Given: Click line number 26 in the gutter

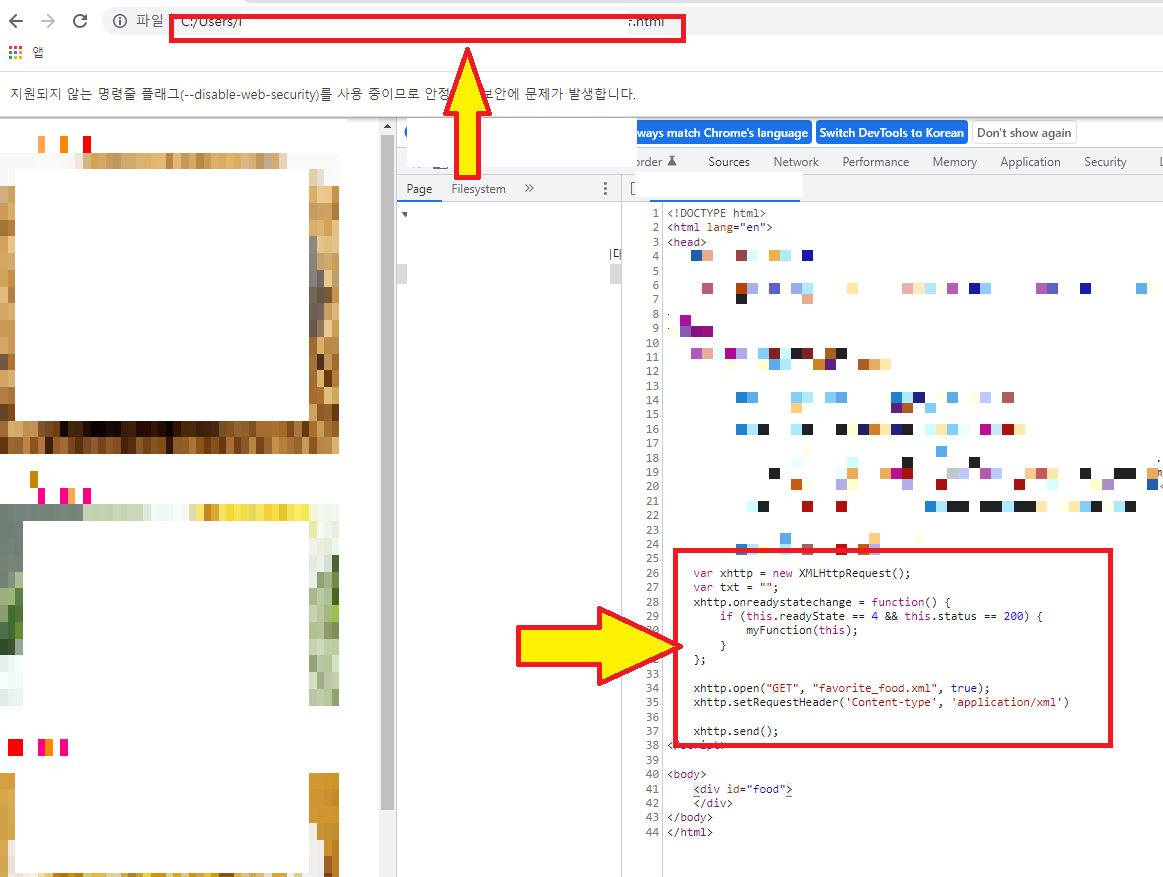Looking at the screenshot, I should click(652, 573).
